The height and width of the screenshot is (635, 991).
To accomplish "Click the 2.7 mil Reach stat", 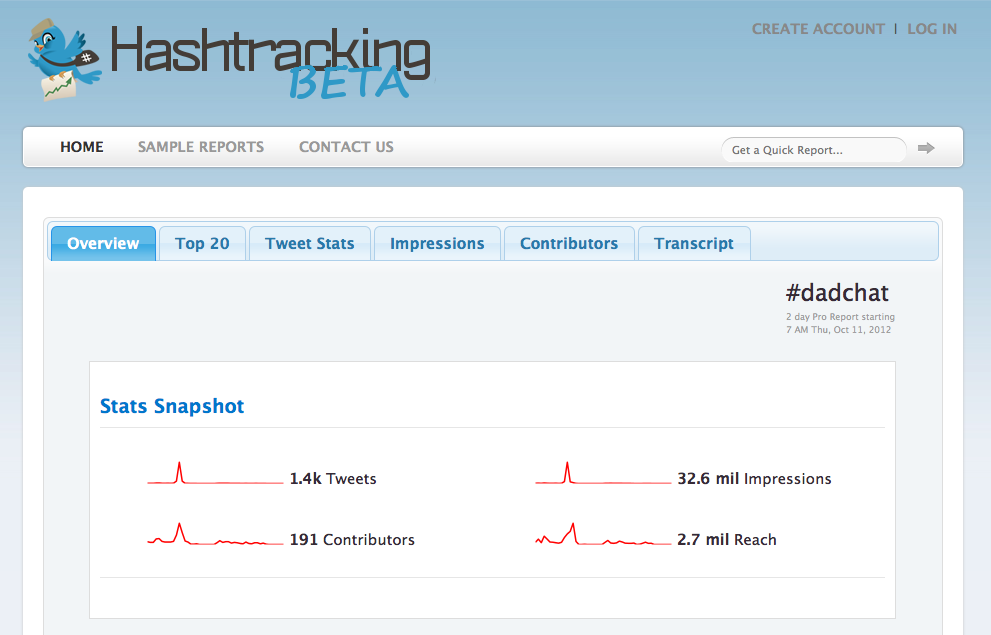I will click(x=727, y=540).
